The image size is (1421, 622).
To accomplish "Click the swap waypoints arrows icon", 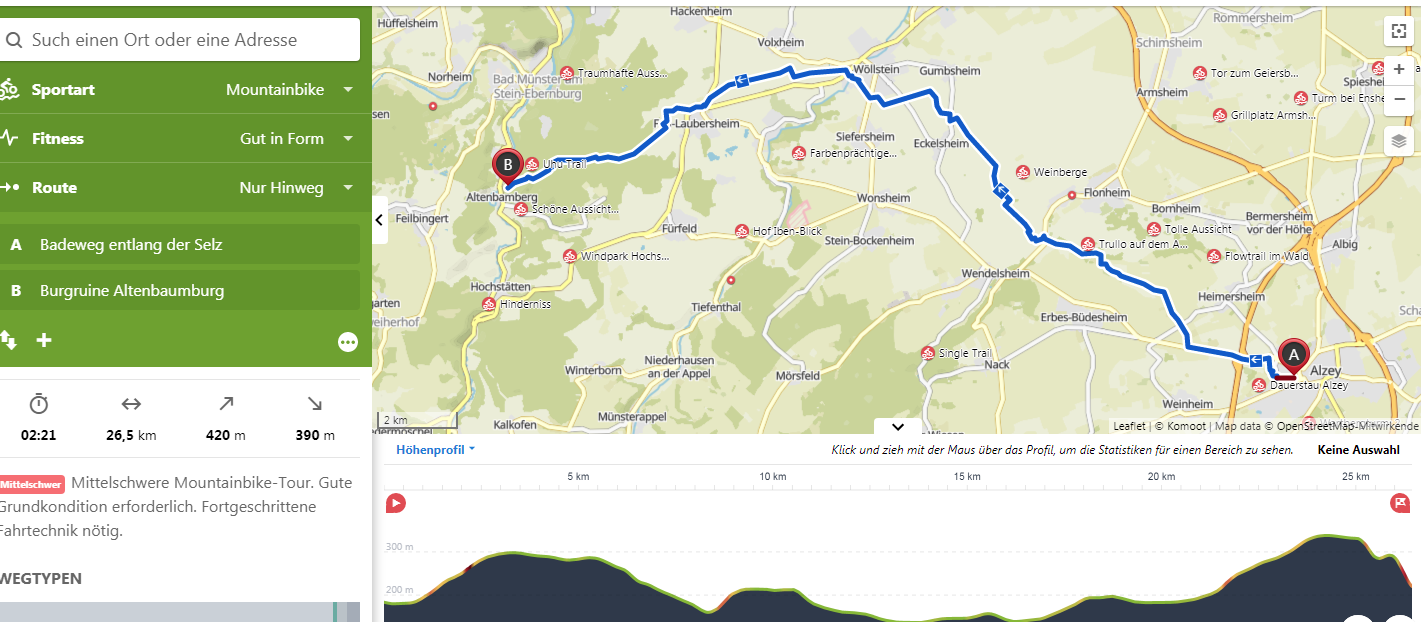I will pyautogui.click(x=8, y=340).
